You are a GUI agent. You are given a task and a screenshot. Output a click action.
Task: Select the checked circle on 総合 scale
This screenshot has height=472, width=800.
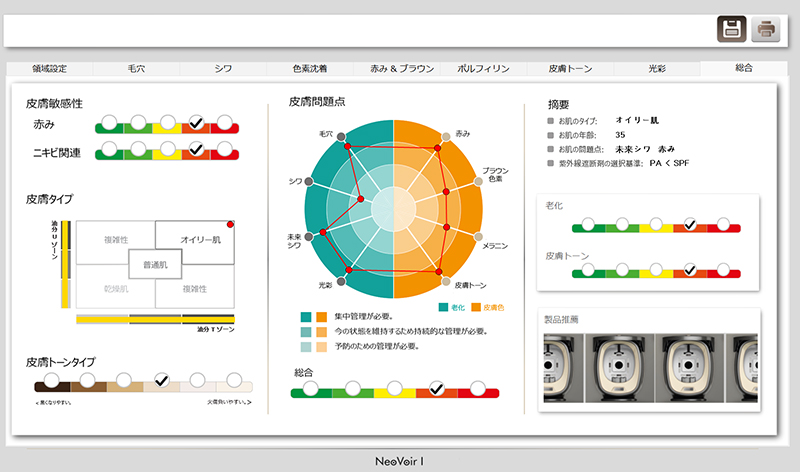tap(436, 389)
